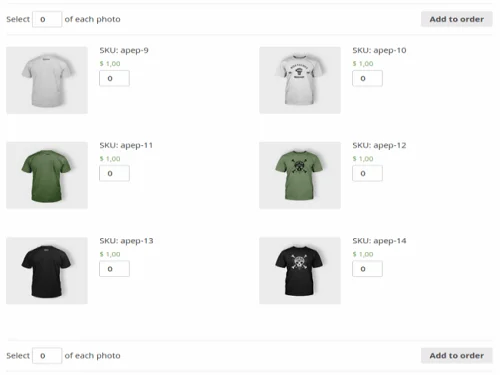The image size is (500, 375).
Task: Select the SKU: apep-9 label
Action: coord(124,51)
